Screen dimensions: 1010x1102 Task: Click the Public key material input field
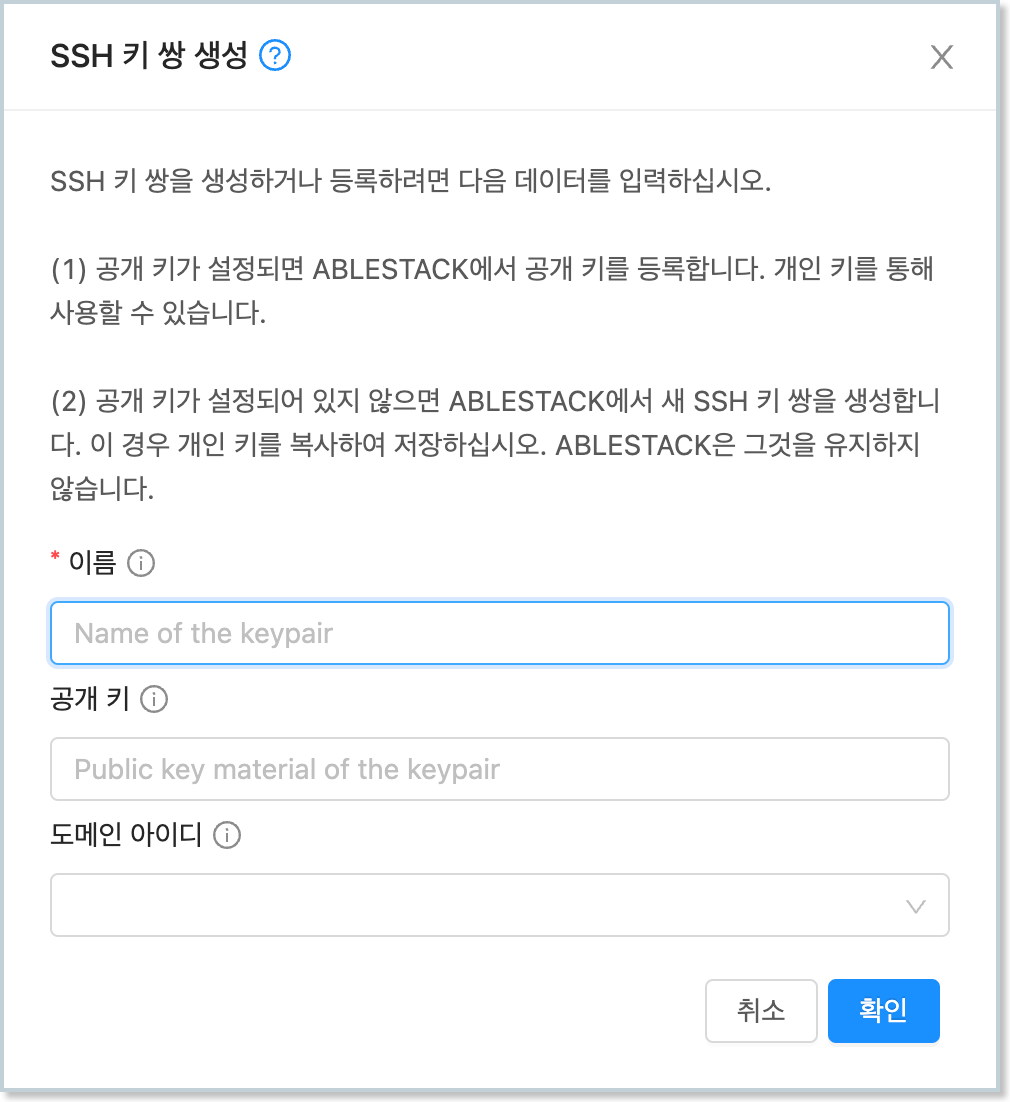click(499, 769)
